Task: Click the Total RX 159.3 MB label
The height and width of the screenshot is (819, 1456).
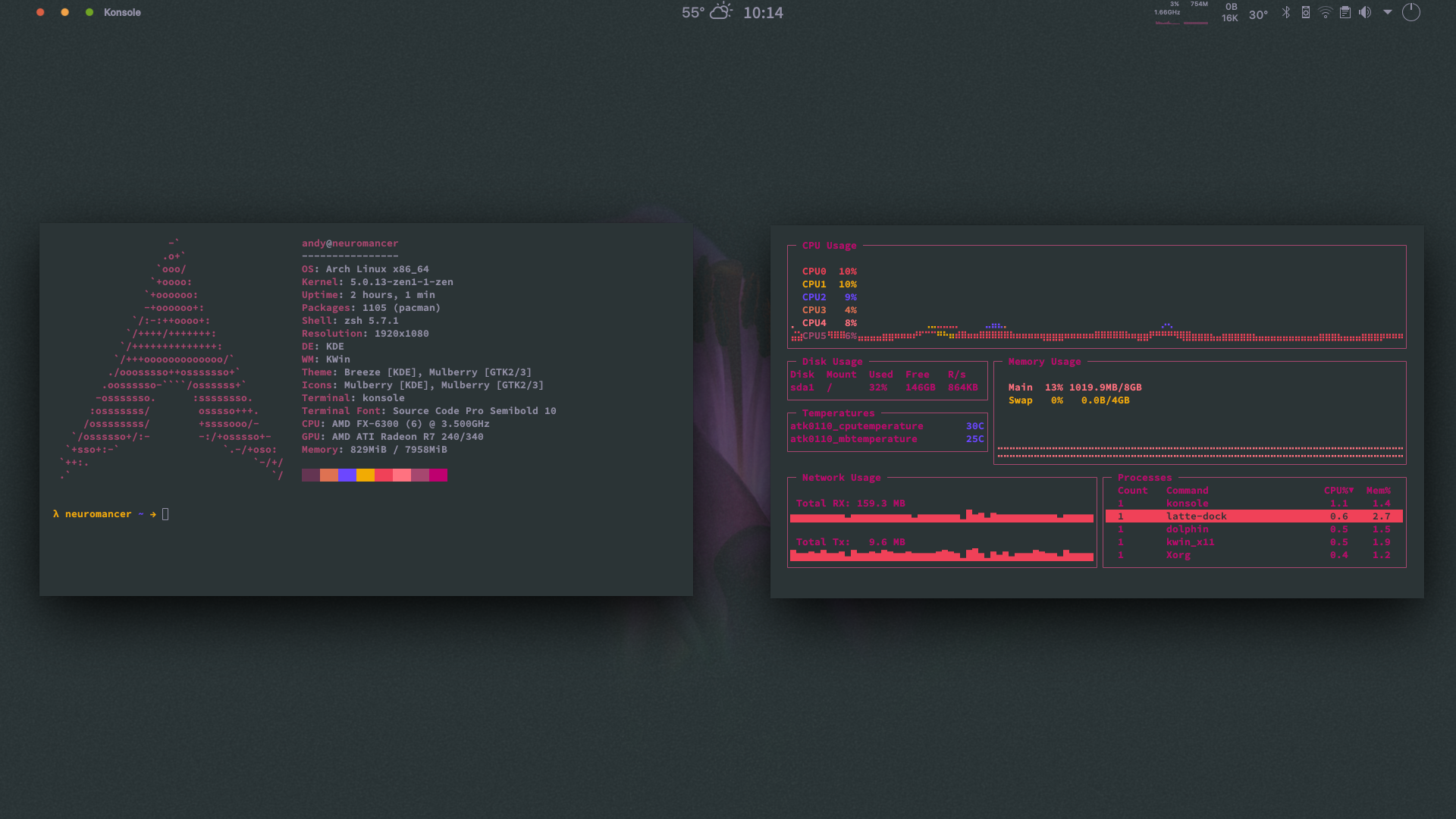Action: (850, 504)
